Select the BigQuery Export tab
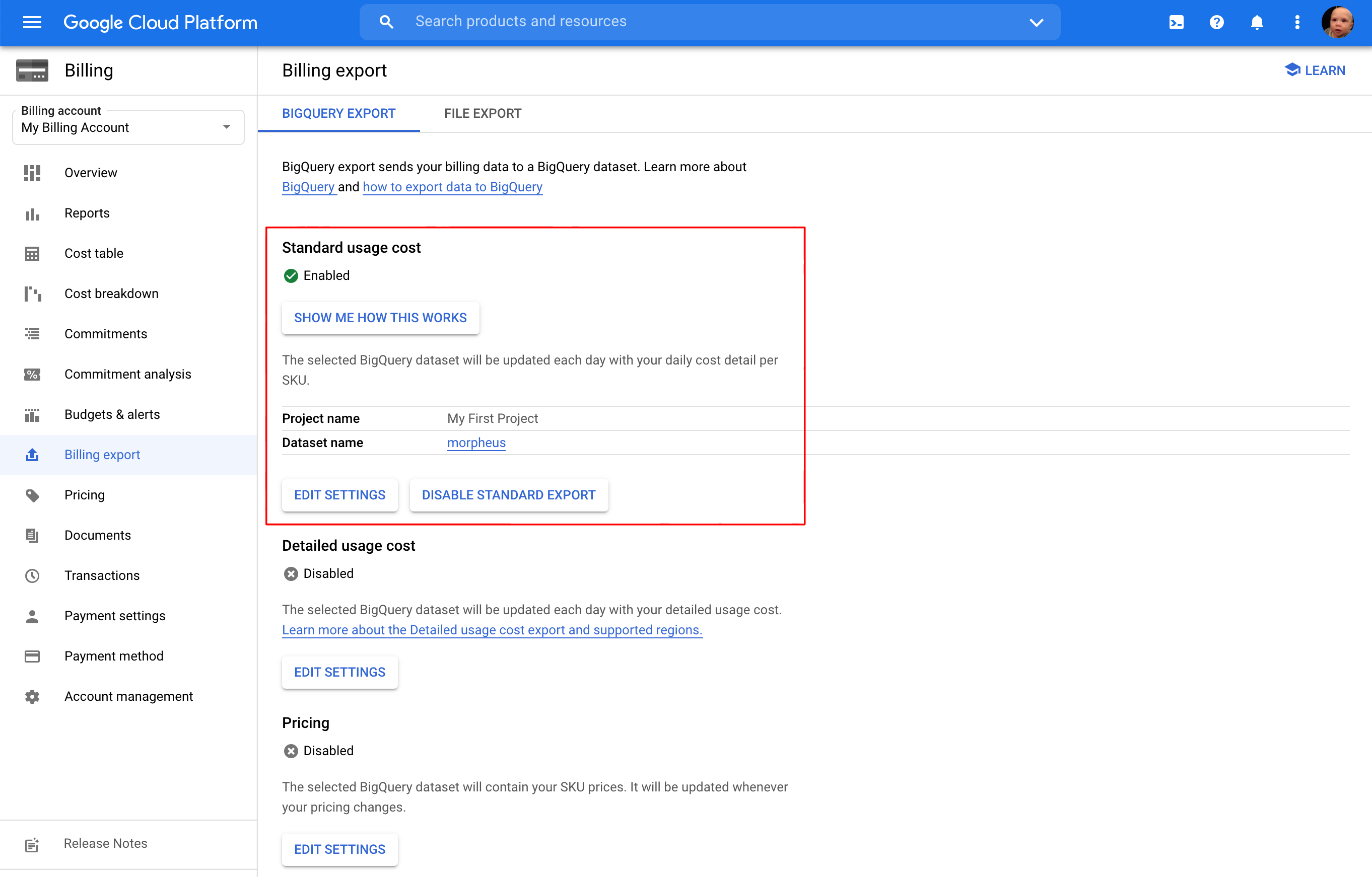The height and width of the screenshot is (877, 1372). click(338, 113)
